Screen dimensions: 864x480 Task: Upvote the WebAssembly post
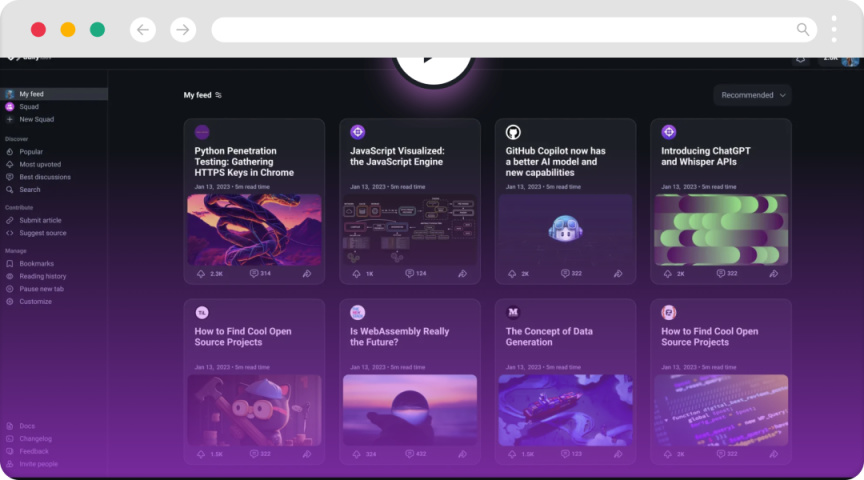pyautogui.click(x=357, y=454)
